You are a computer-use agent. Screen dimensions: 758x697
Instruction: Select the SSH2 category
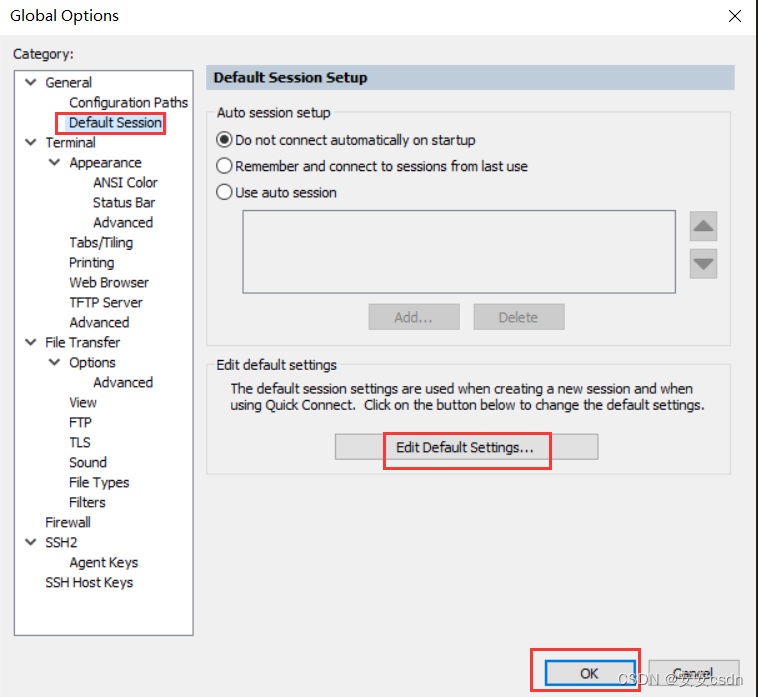click(61, 543)
